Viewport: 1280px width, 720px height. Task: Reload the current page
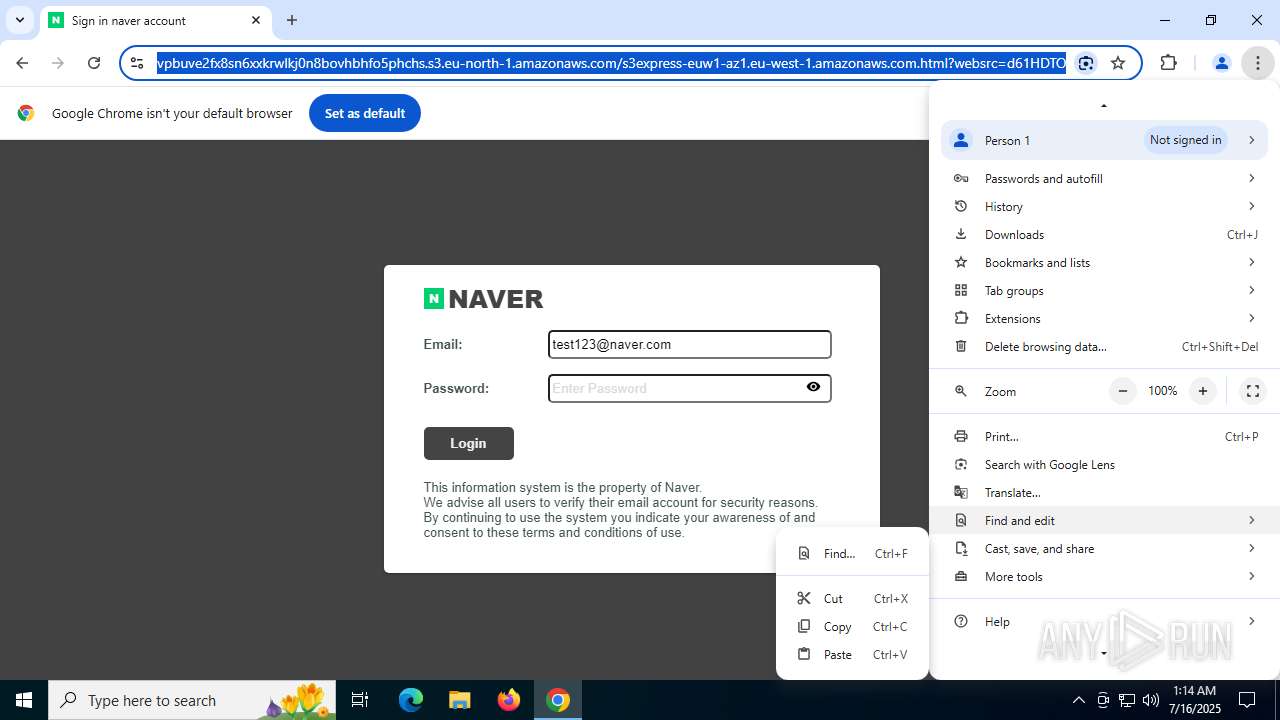pos(94,63)
